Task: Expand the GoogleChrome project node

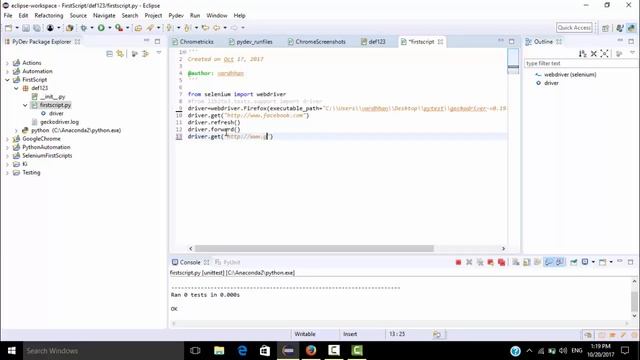Action: point(7,139)
